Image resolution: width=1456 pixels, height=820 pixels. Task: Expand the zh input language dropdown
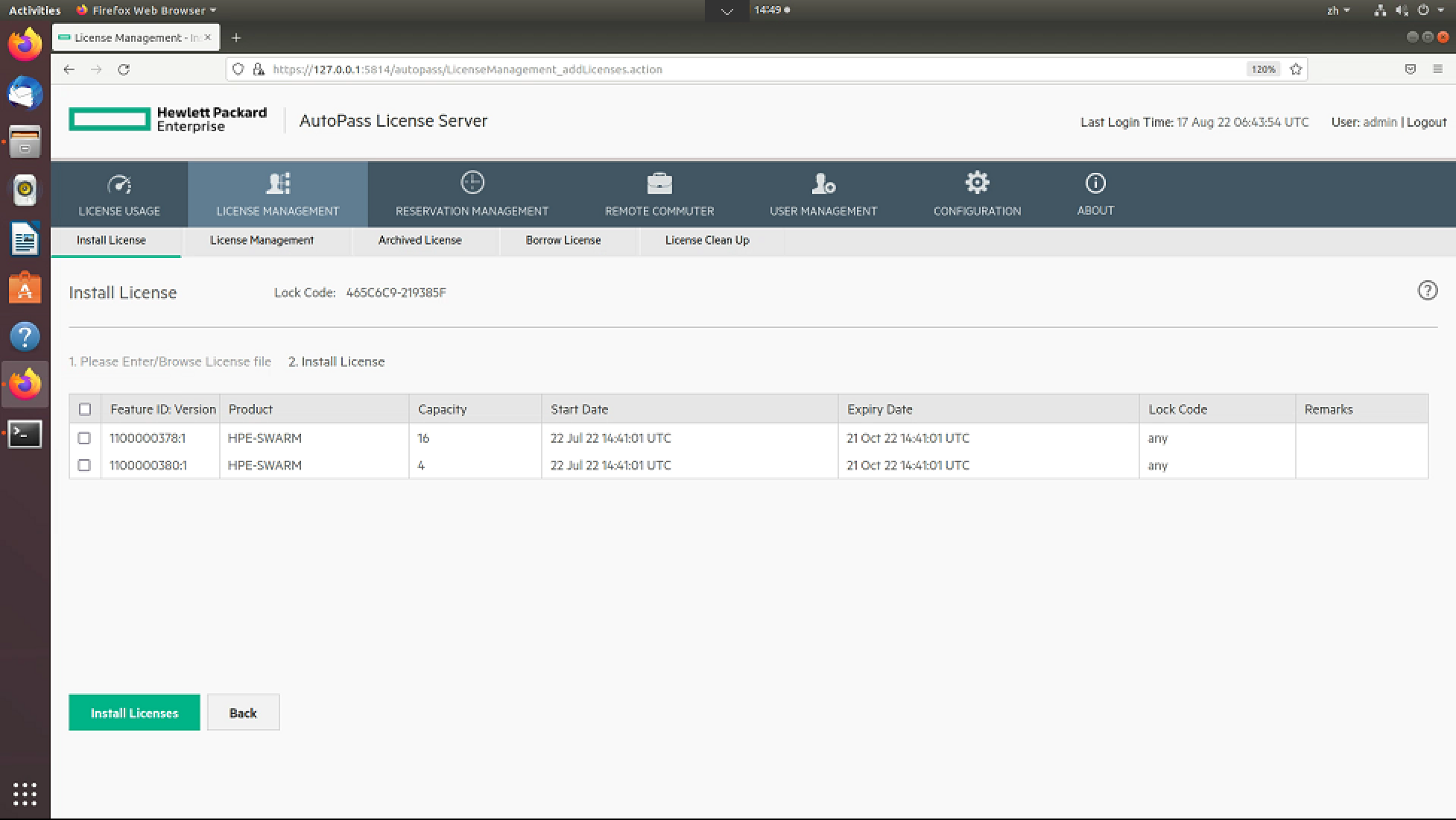coord(1338,10)
